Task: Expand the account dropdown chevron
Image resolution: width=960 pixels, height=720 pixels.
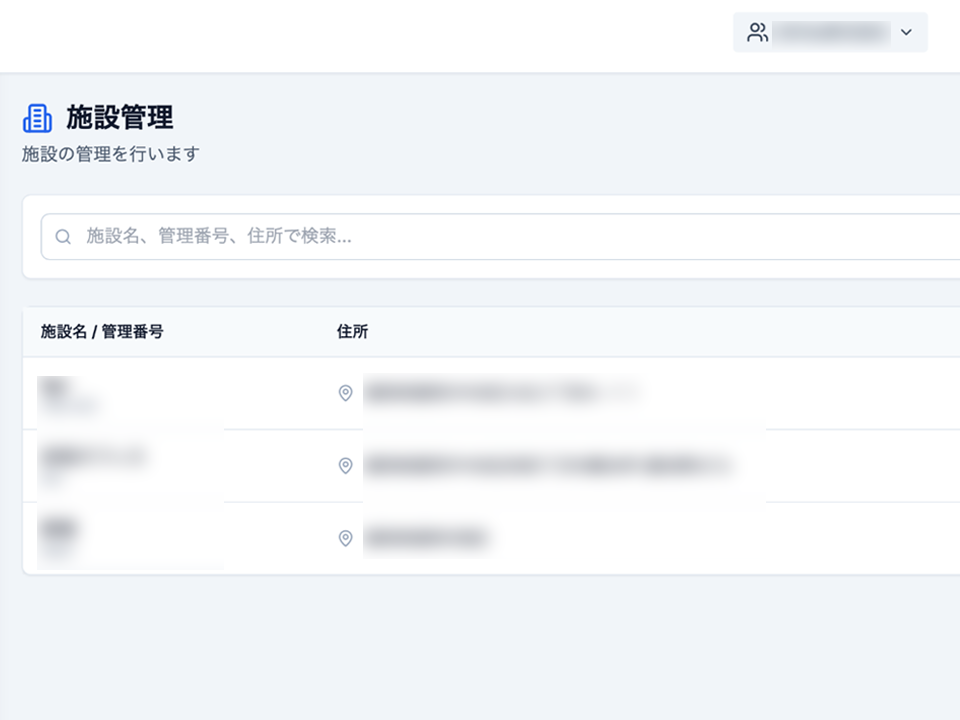Action: pos(906,33)
